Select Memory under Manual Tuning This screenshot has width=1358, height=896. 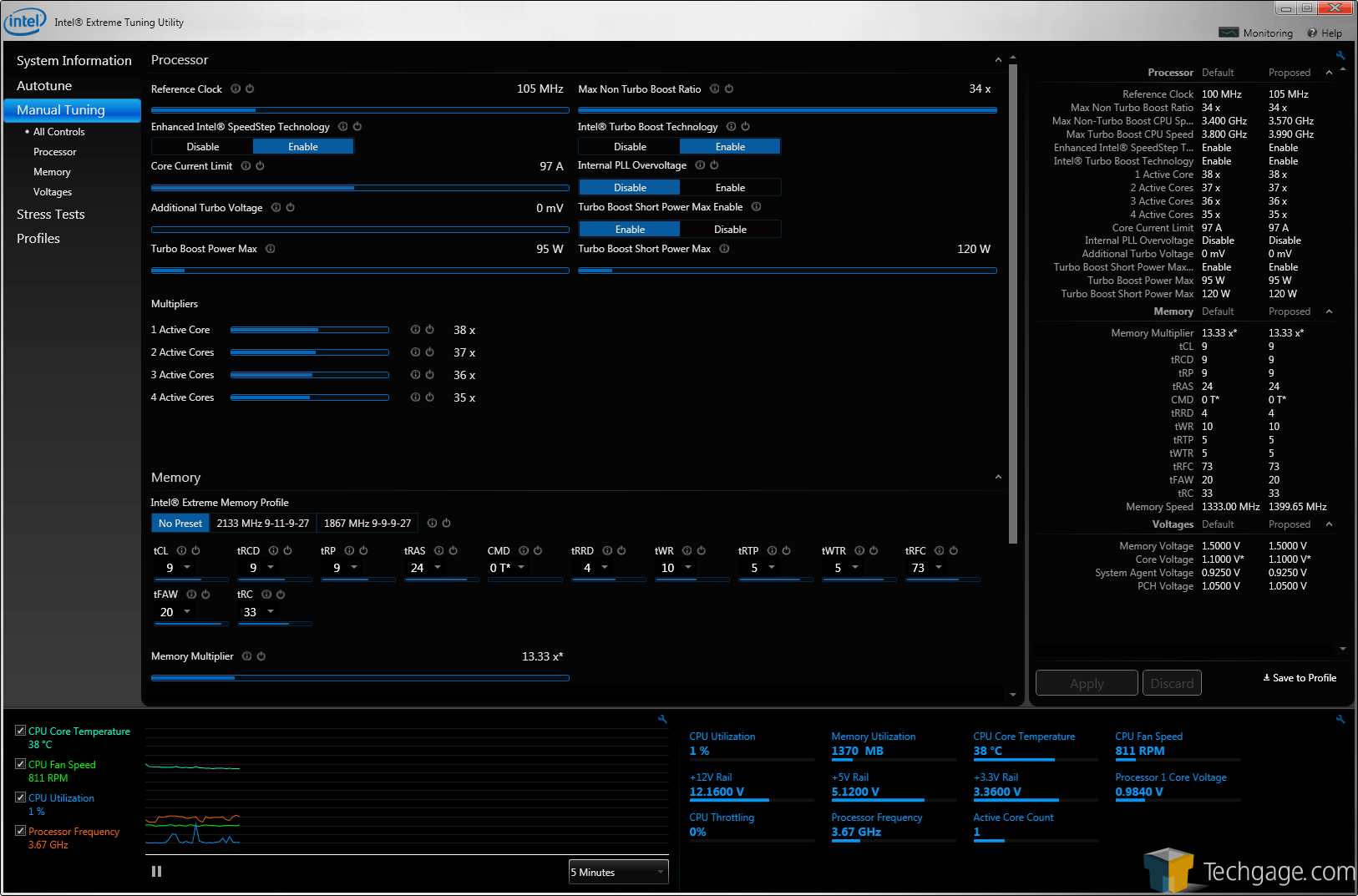click(x=52, y=172)
